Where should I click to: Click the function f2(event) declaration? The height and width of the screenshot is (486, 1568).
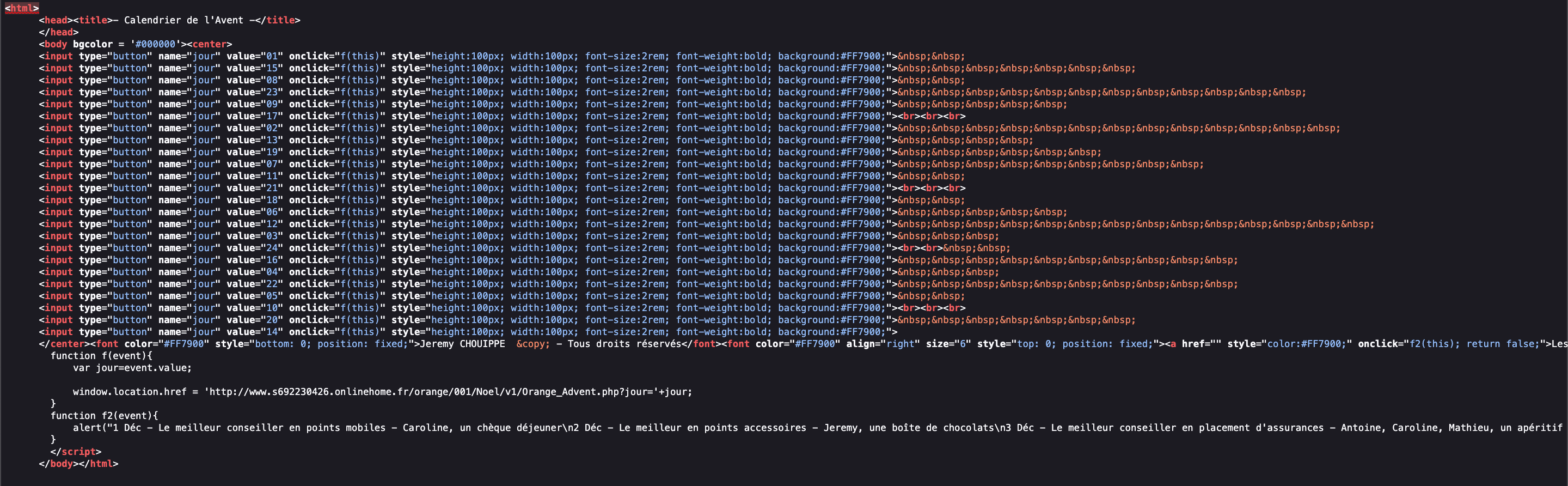(104, 415)
